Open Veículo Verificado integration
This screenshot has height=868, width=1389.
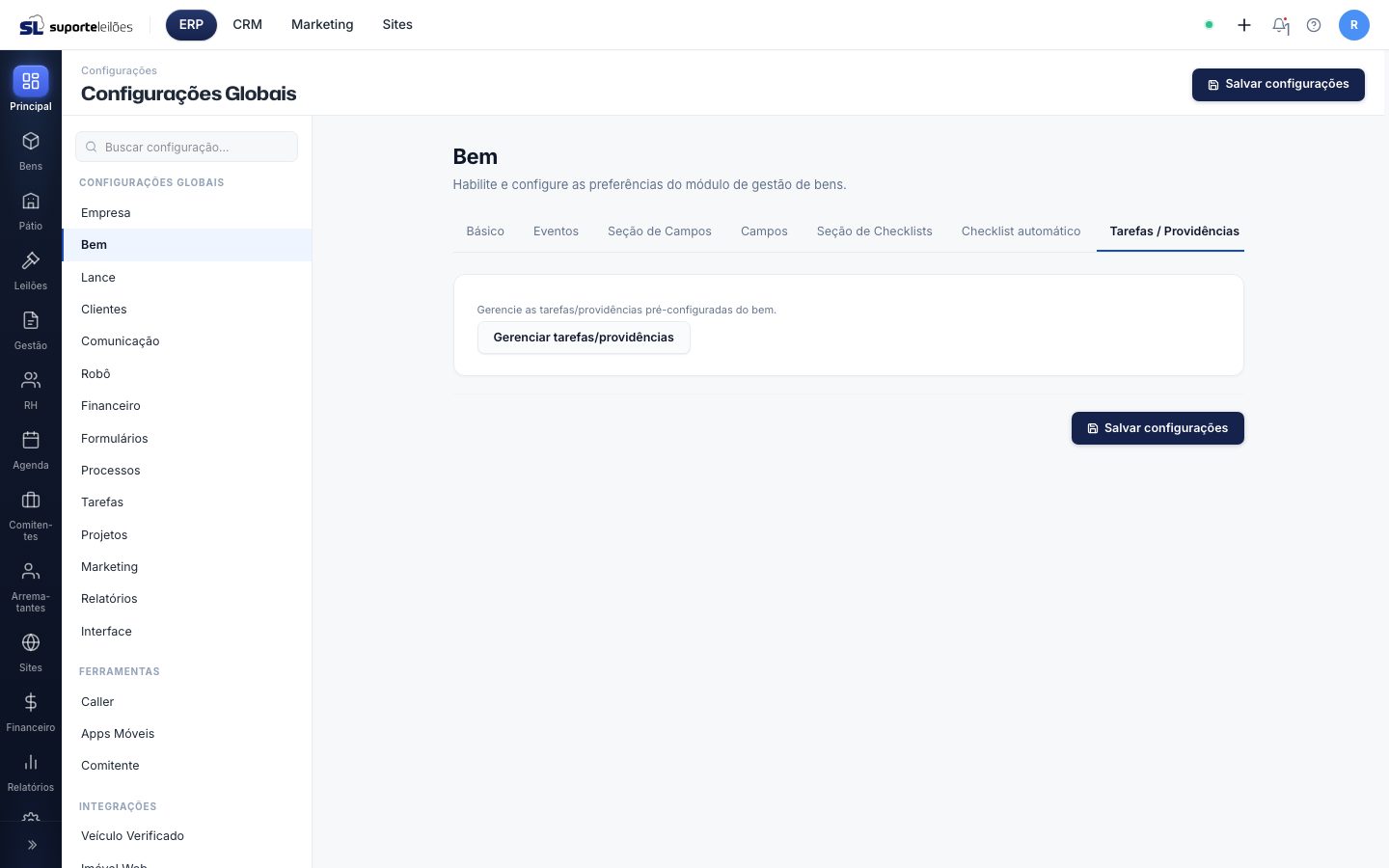click(x=187, y=836)
